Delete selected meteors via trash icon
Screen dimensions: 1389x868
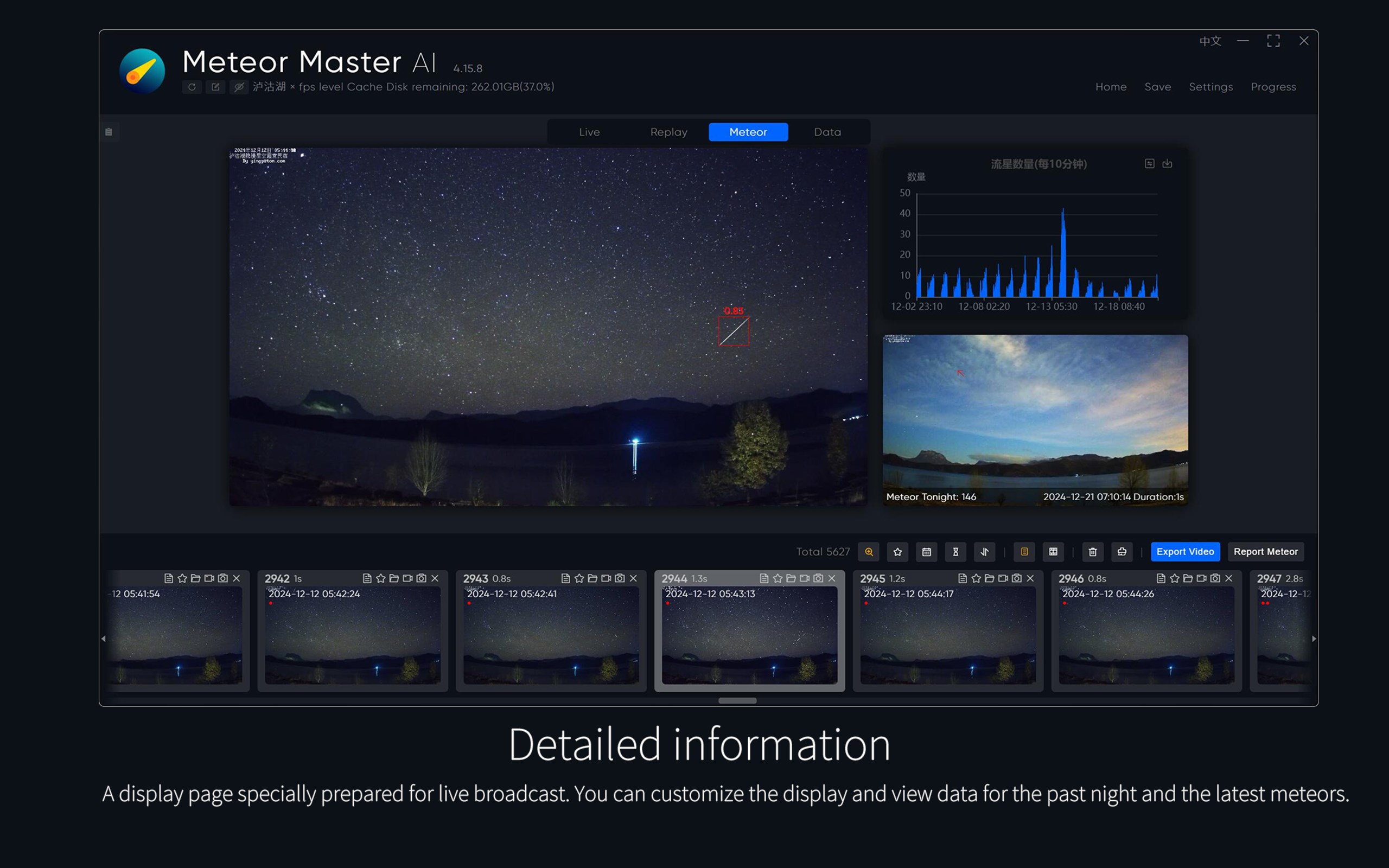coord(1093,552)
